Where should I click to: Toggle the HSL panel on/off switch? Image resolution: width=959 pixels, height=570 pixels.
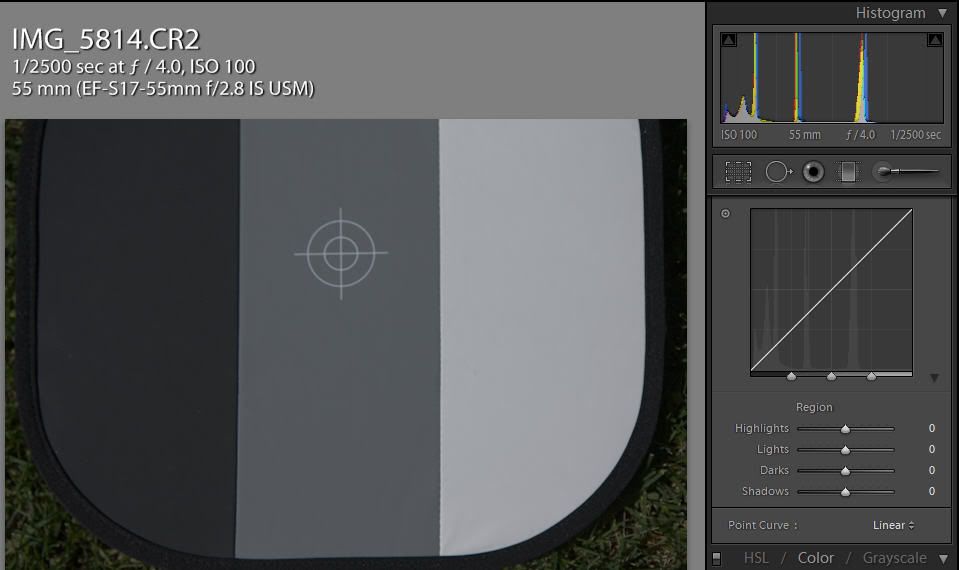pyautogui.click(x=716, y=558)
